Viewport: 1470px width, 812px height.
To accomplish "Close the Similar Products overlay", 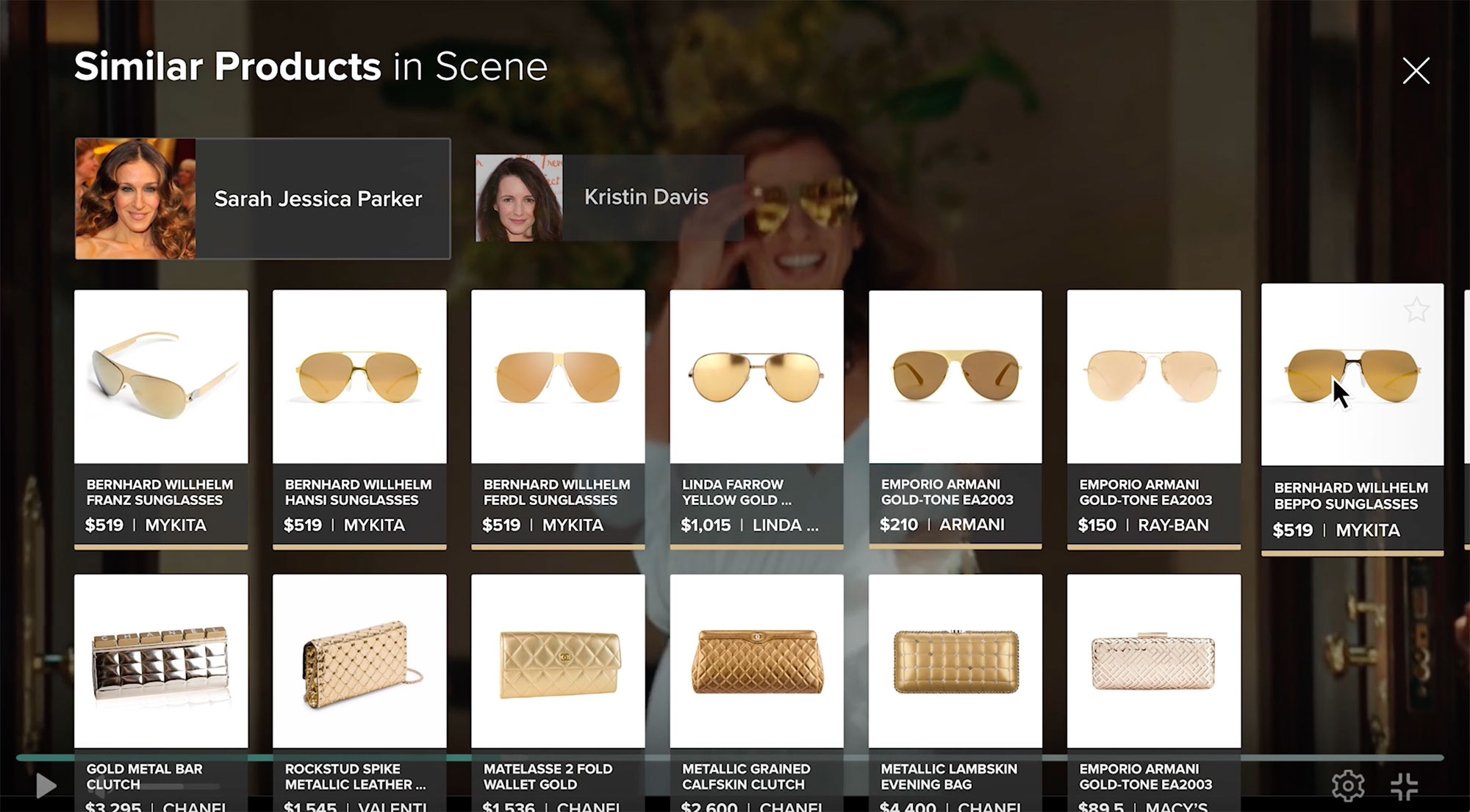I will click(1416, 71).
